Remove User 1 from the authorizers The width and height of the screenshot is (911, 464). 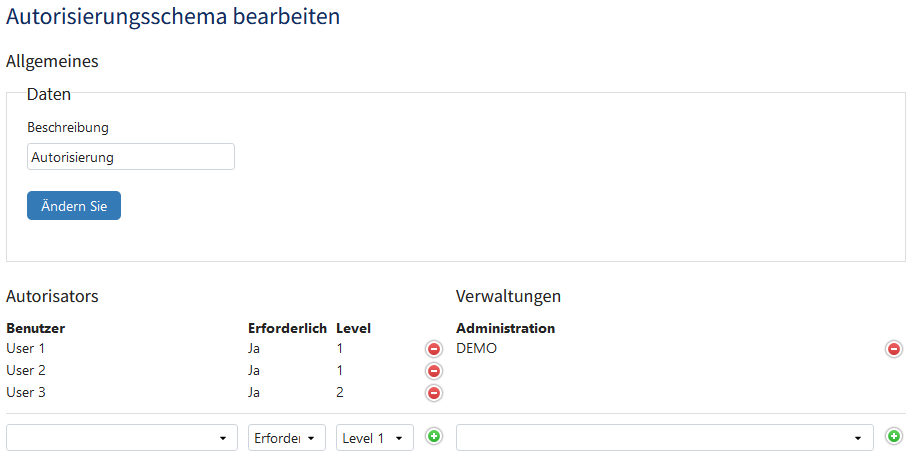tap(433, 349)
